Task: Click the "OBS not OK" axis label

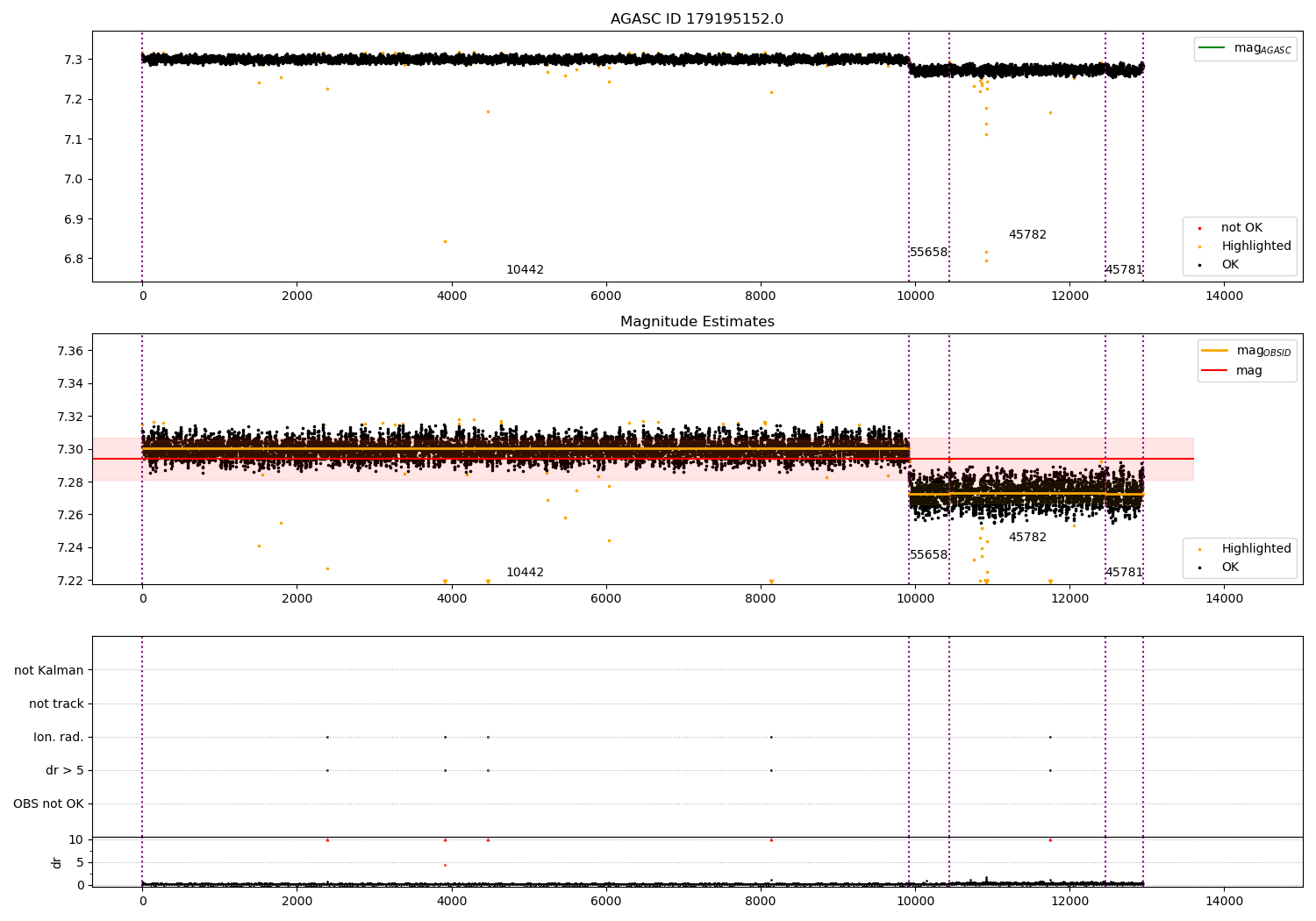Action: click(x=48, y=804)
